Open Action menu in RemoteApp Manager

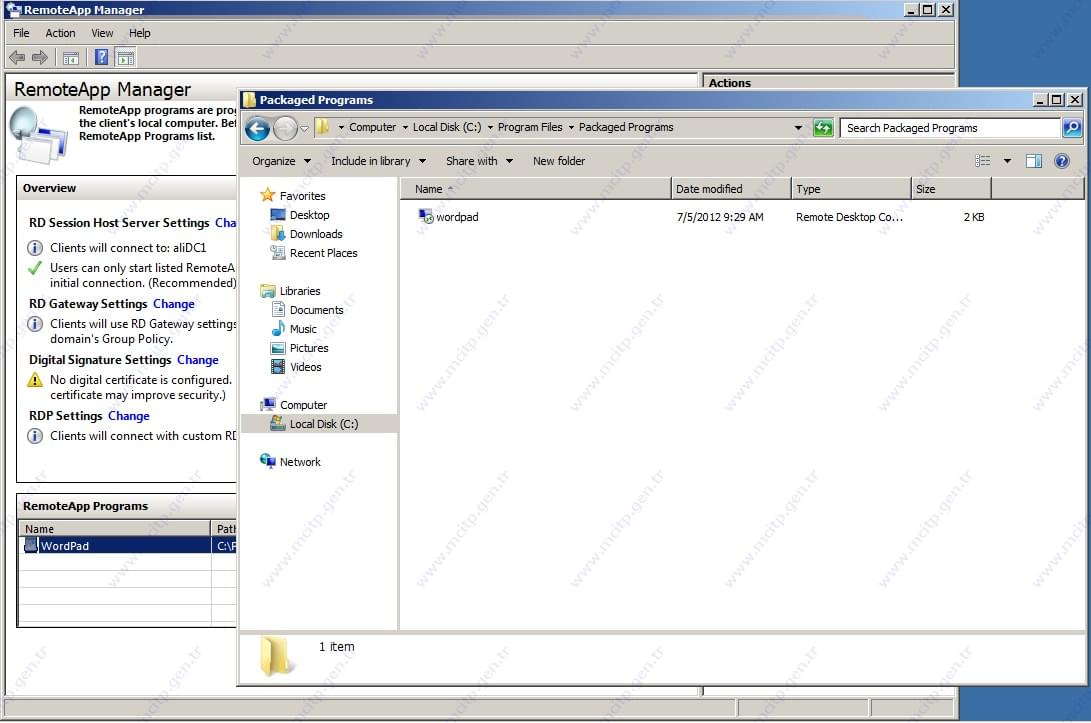click(60, 33)
